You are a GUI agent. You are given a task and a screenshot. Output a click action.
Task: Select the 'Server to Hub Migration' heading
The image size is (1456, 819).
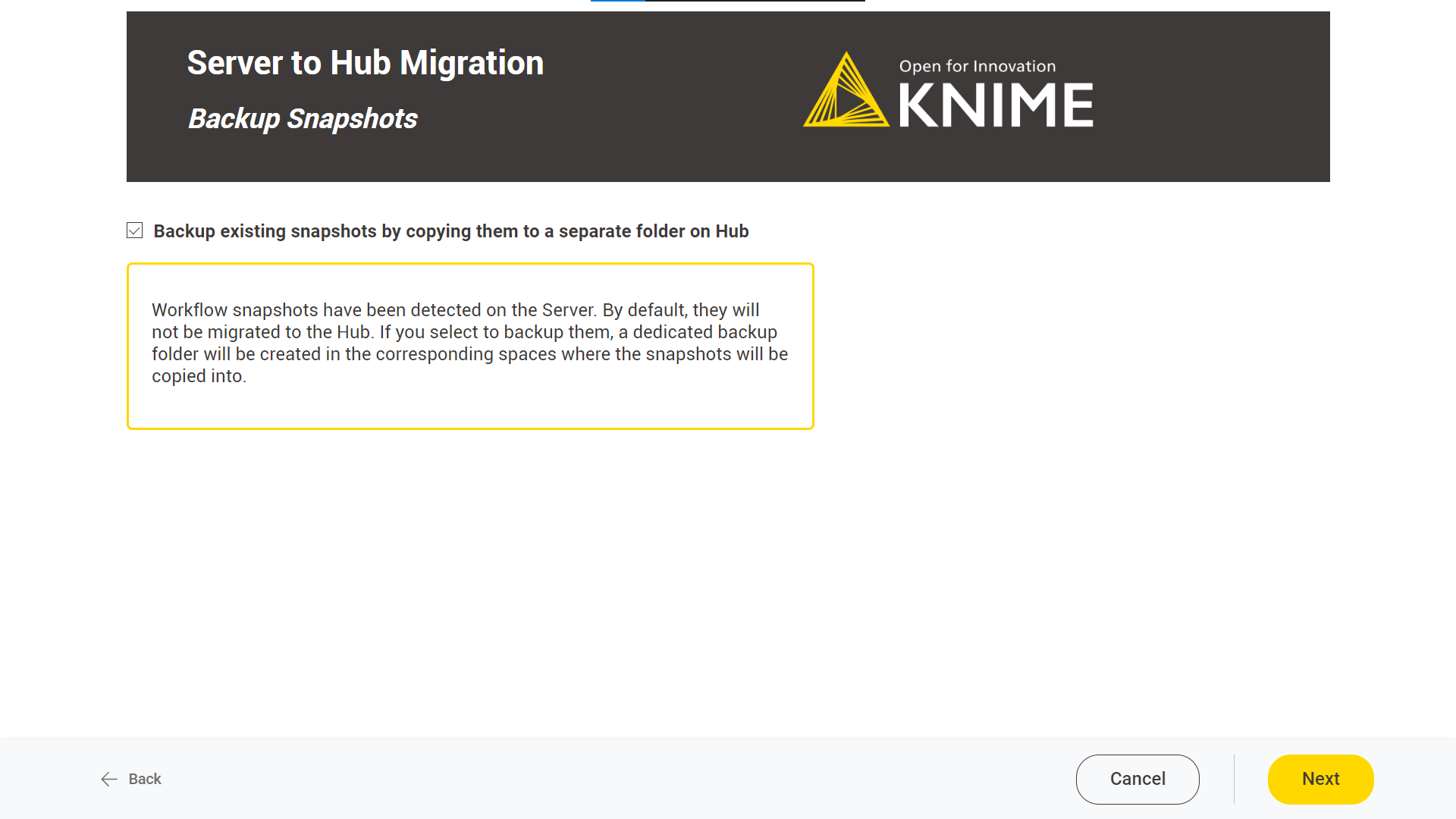click(365, 63)
